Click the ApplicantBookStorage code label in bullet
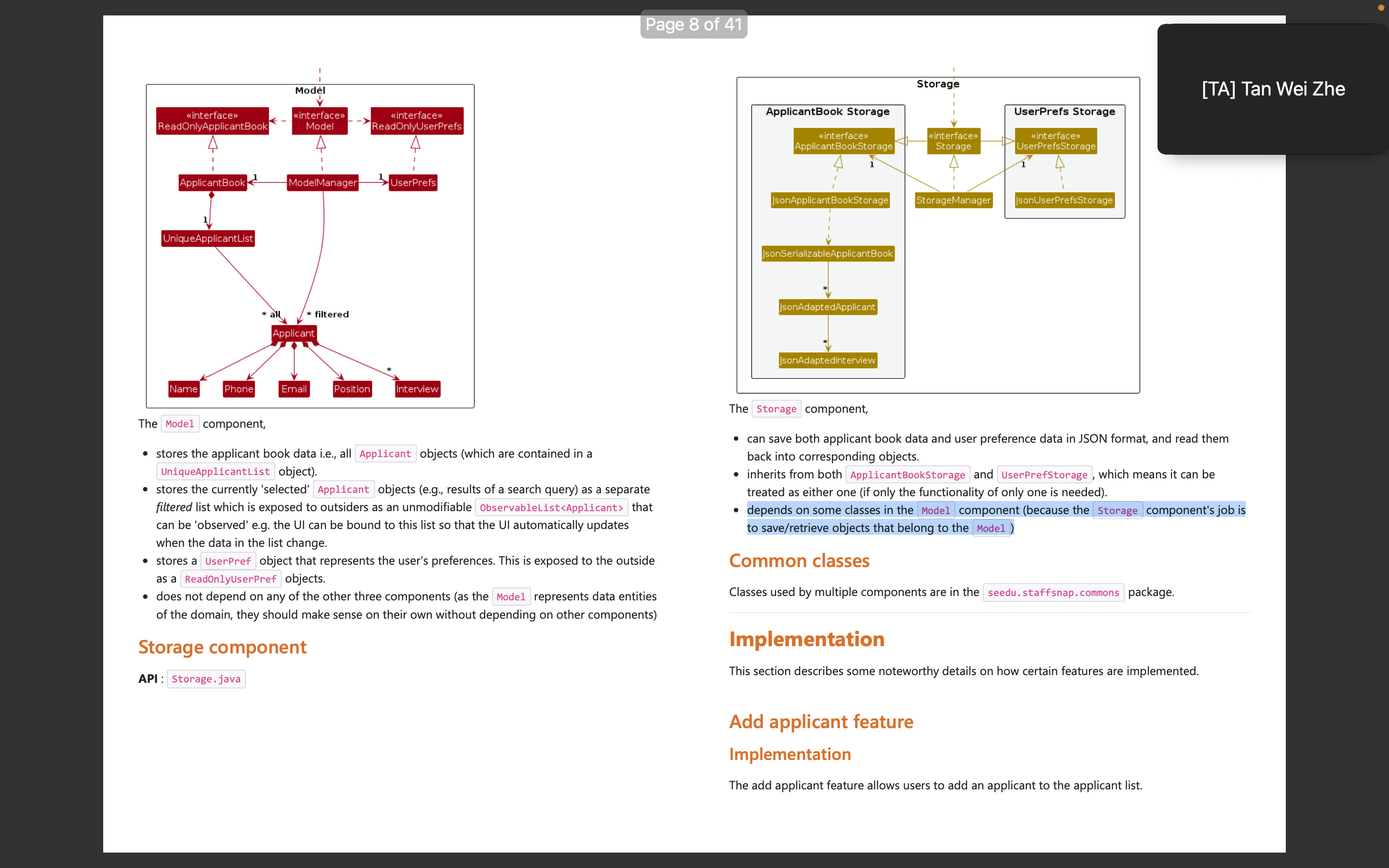The image size is (1389, 868). click(x=907, y=474)
